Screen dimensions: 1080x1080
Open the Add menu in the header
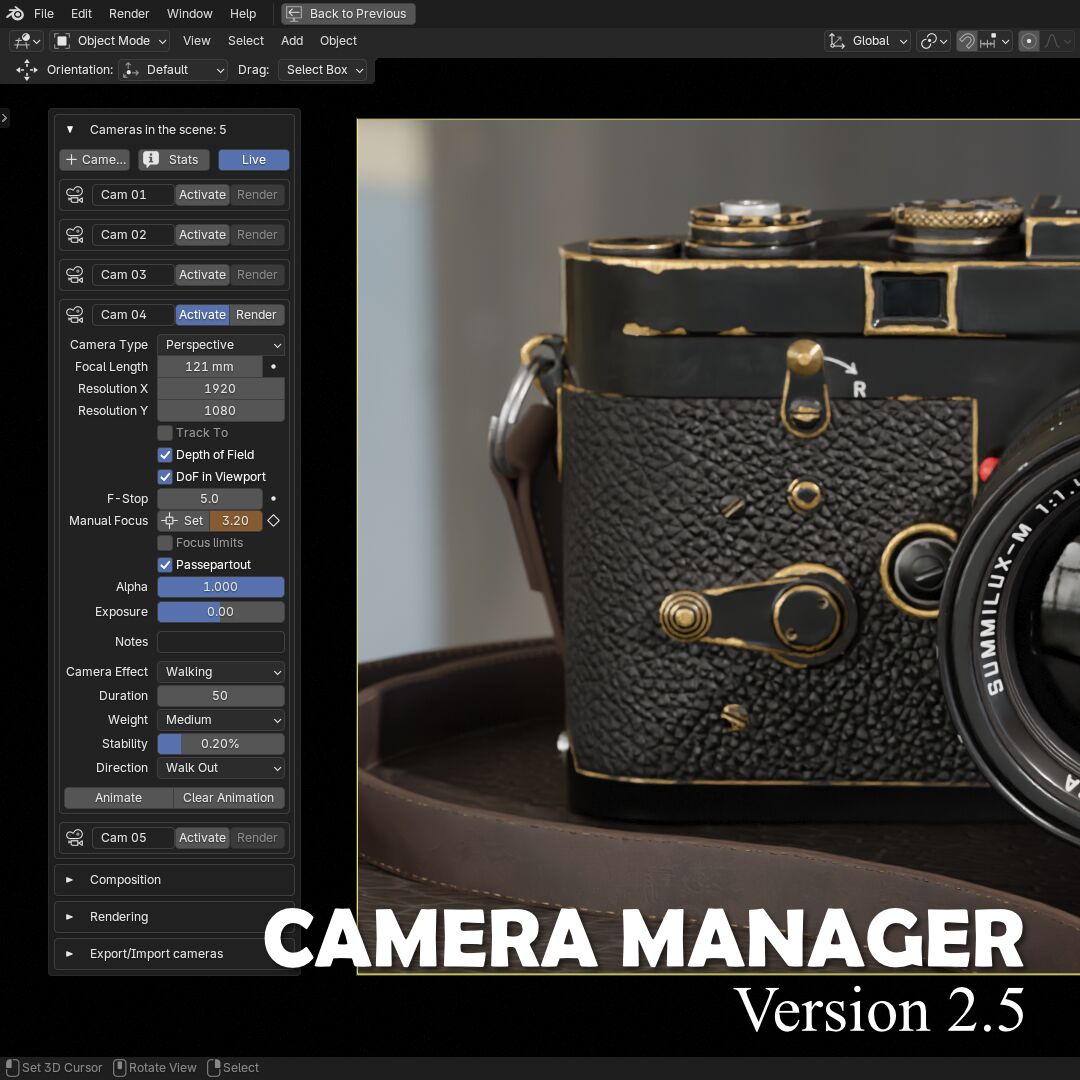292,41
